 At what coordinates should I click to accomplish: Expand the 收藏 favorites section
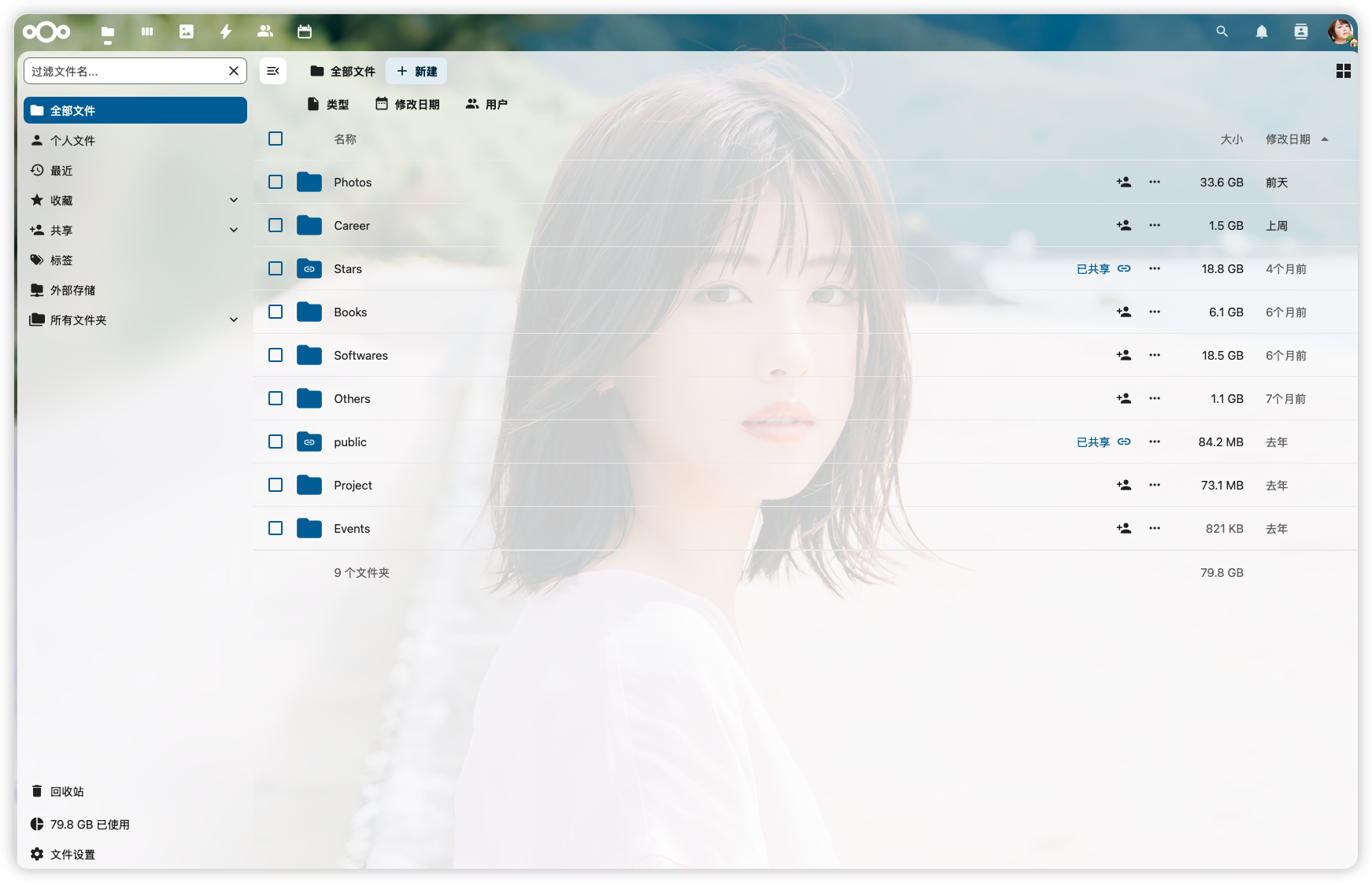(x=234, y=201)
